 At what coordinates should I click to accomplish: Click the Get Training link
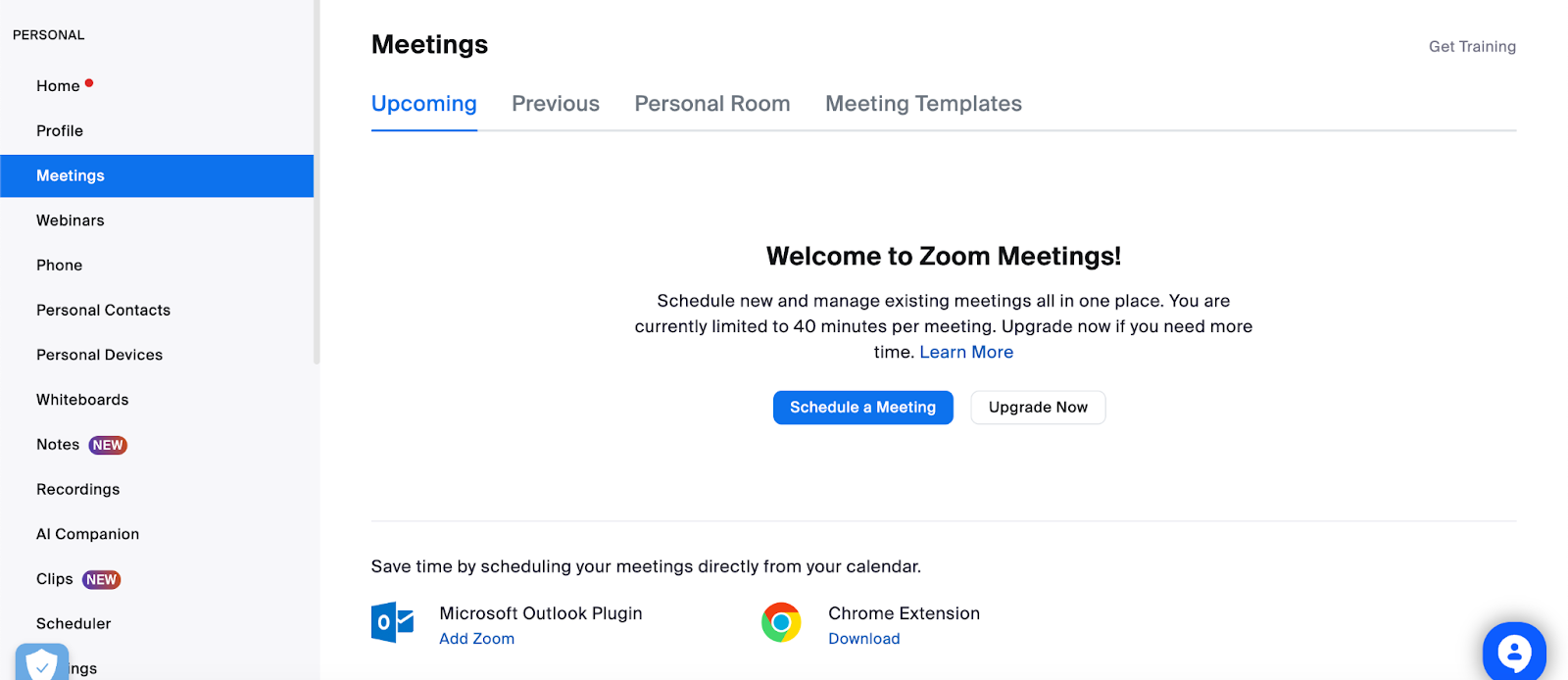point(1472,47)
